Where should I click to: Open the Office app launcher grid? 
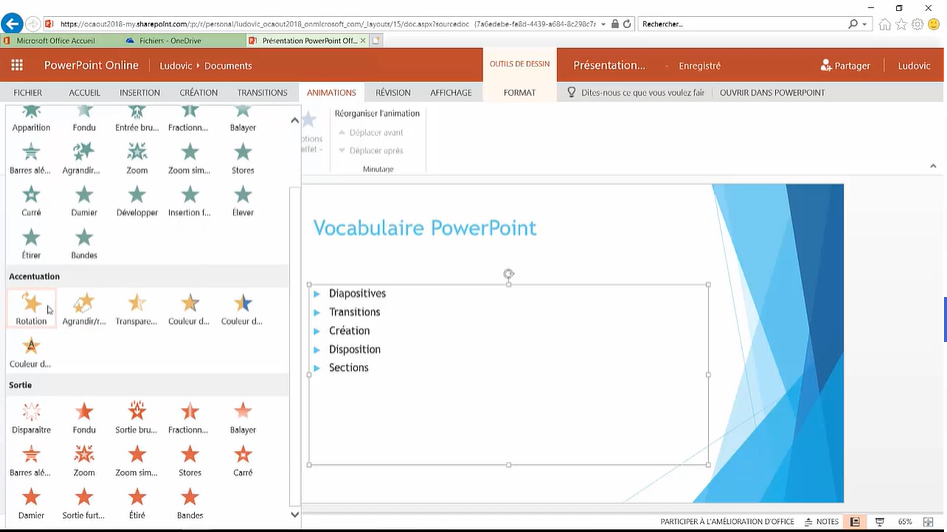[17, 65]
